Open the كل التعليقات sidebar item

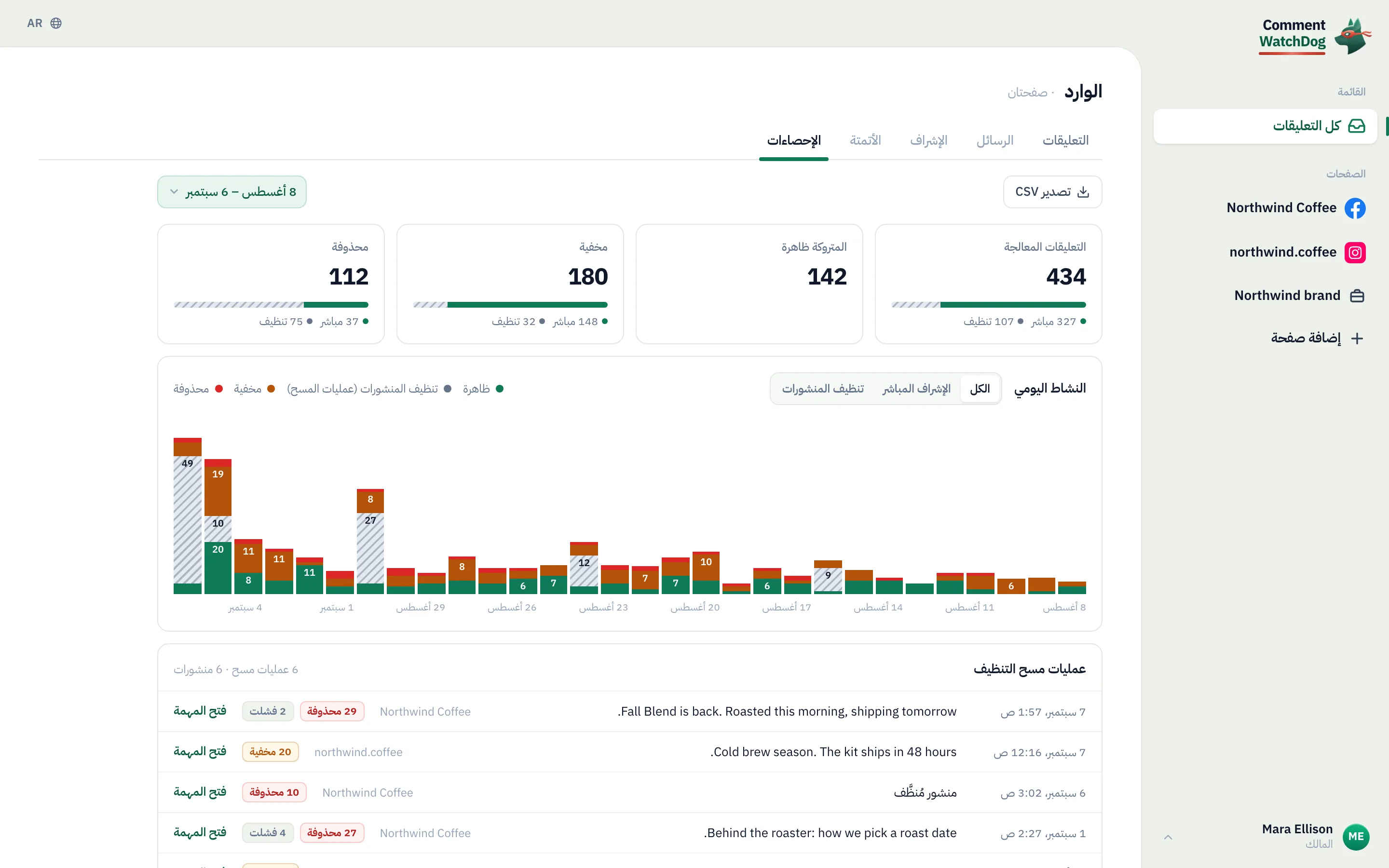coord(1265,126)
